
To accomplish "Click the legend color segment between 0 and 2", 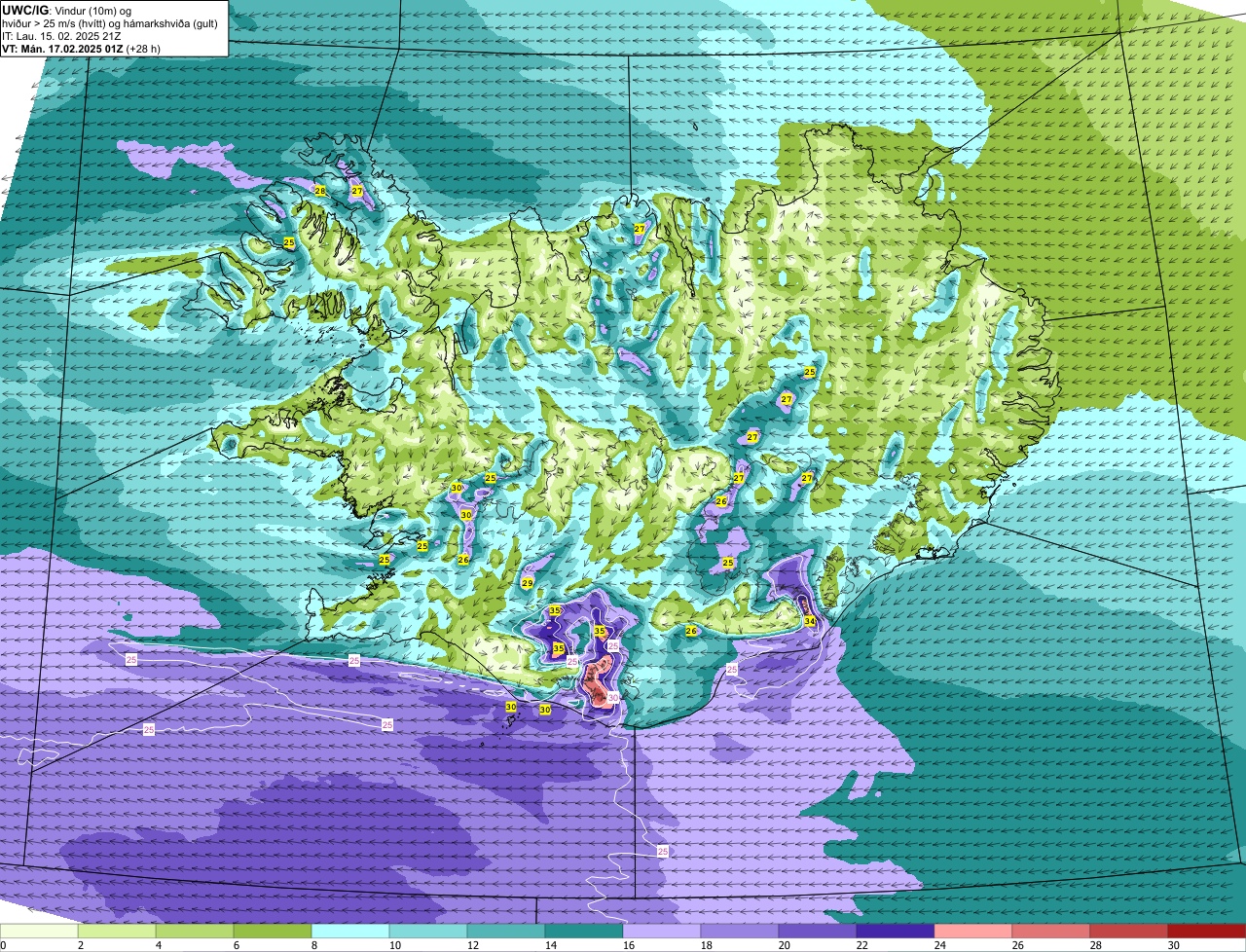I will pos(39,931).
